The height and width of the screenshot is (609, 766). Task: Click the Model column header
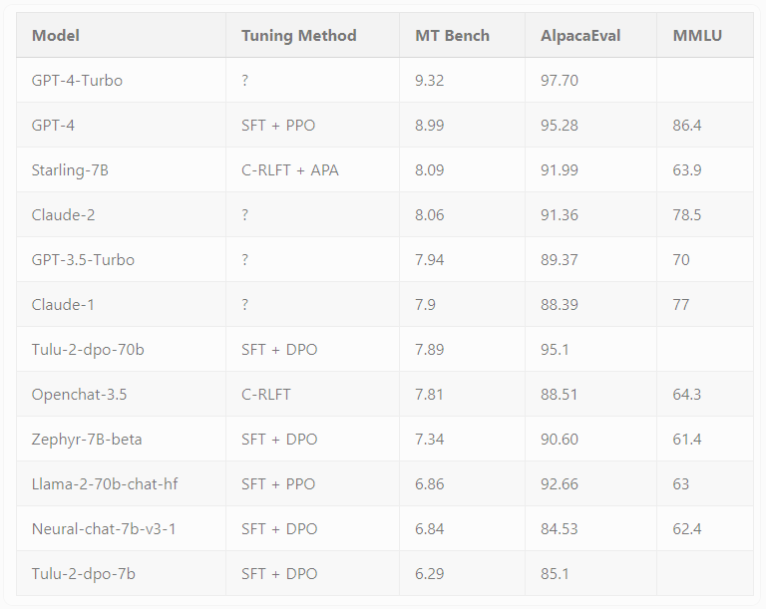tap(56, 36)
